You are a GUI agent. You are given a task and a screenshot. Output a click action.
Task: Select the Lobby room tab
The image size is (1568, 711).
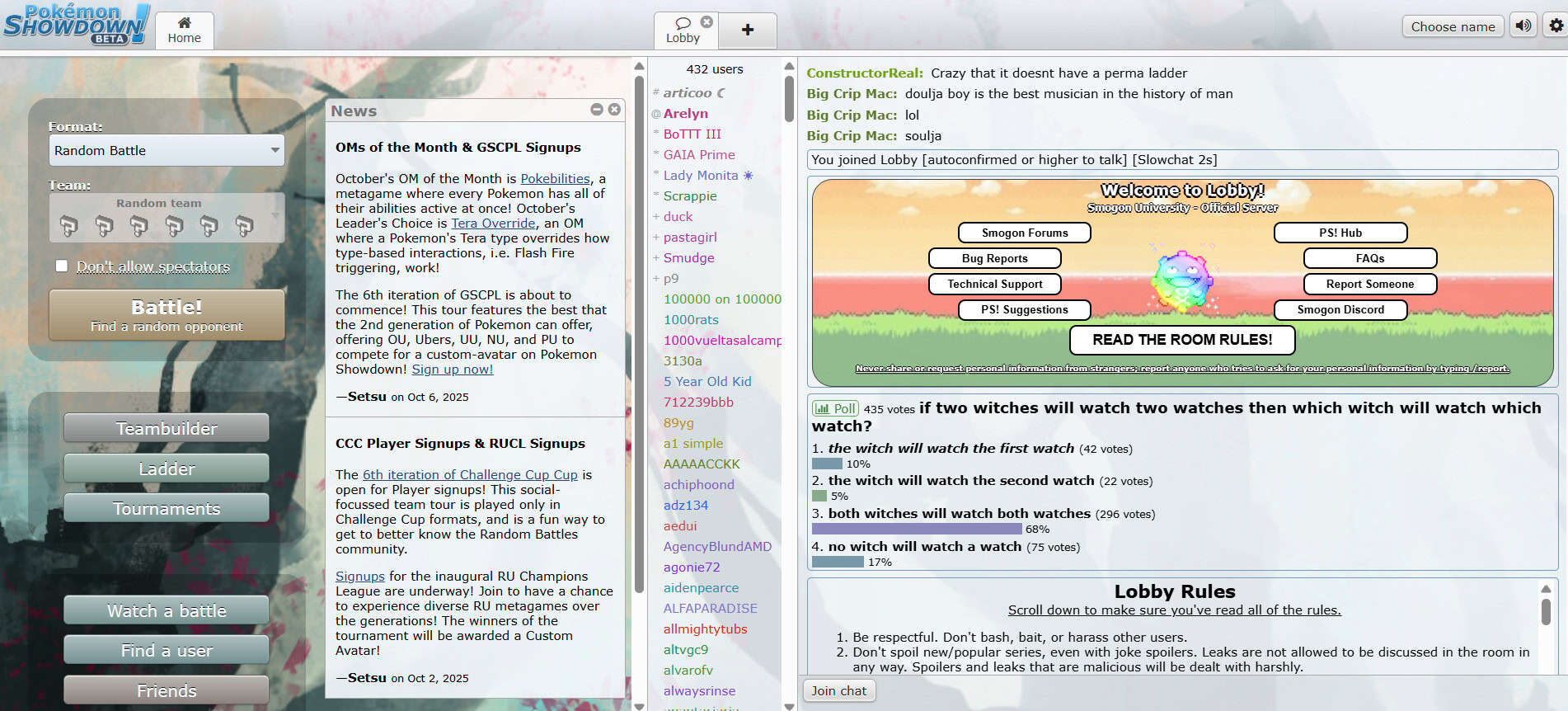point(683,31)
